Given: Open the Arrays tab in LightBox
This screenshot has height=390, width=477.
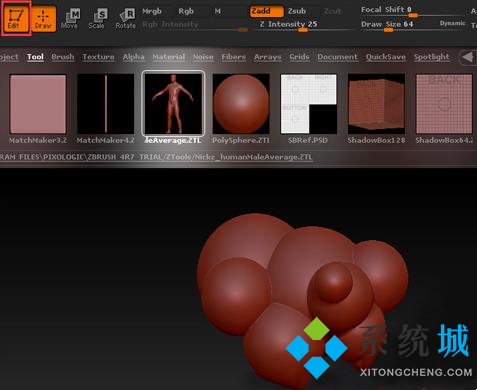Looking at the screenshot, I should [268, 57].
